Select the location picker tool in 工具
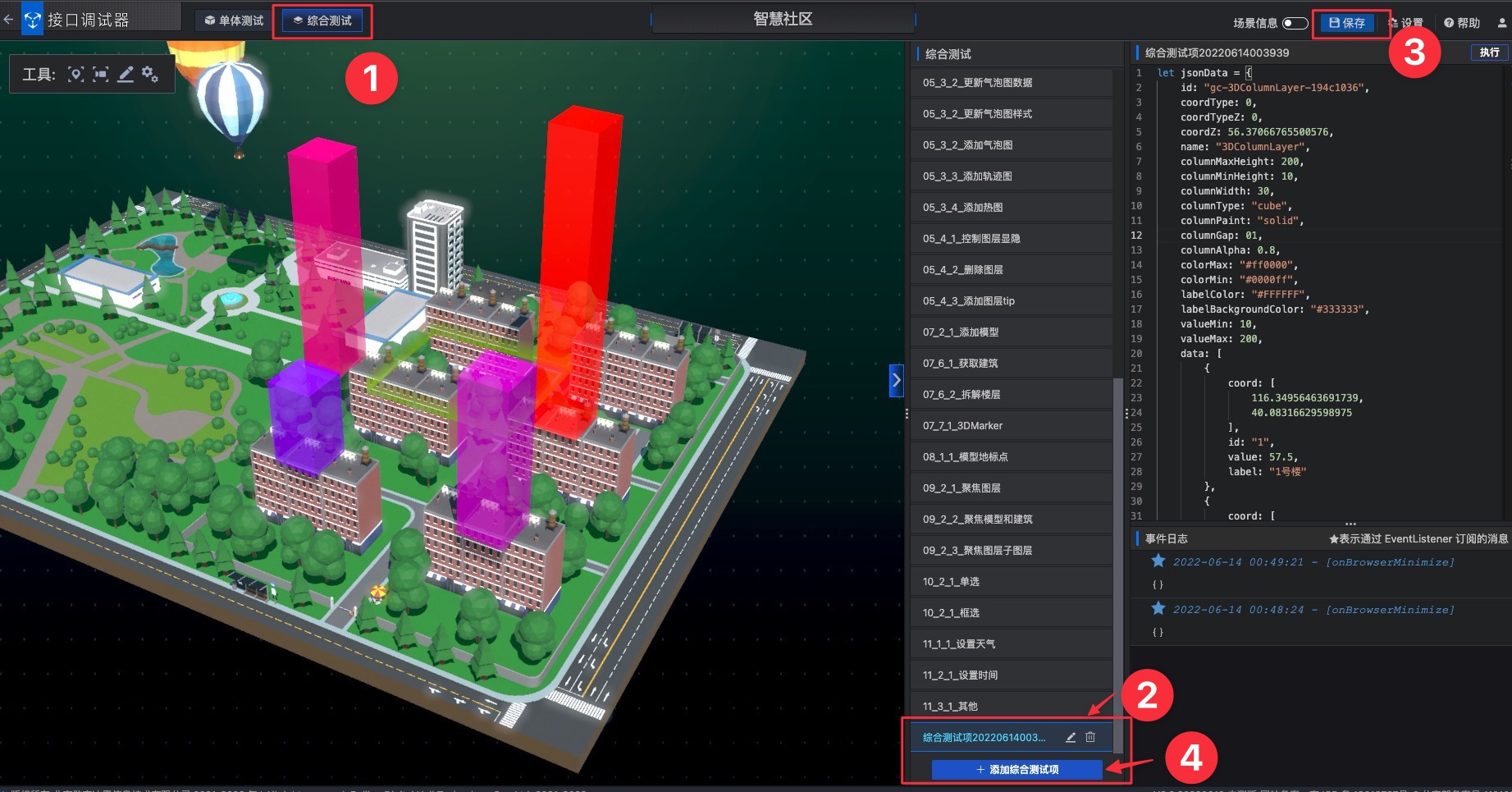Screen dimensions: 1512x792 click(75, 75)
